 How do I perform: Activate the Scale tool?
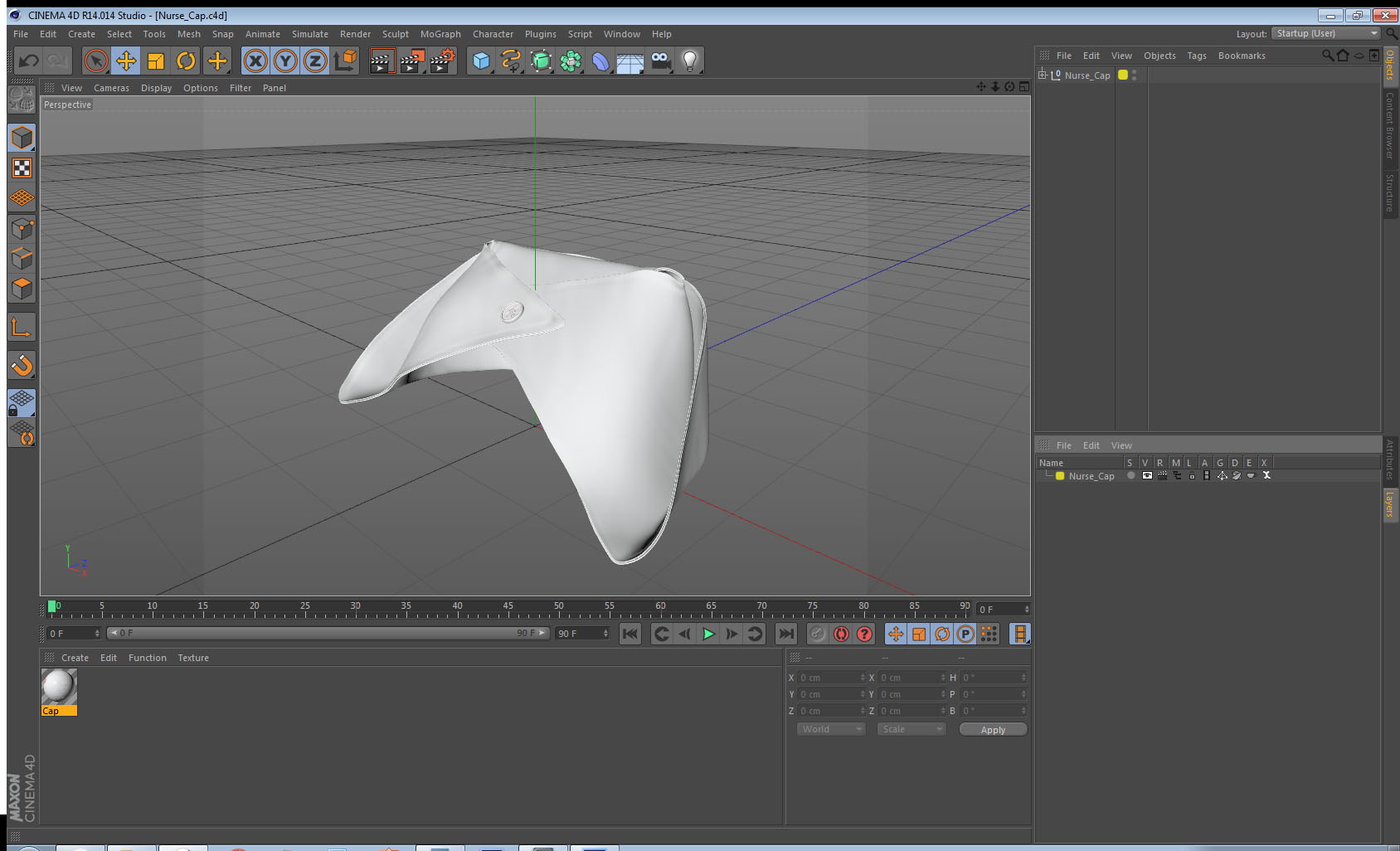click(x=156, y=61)
